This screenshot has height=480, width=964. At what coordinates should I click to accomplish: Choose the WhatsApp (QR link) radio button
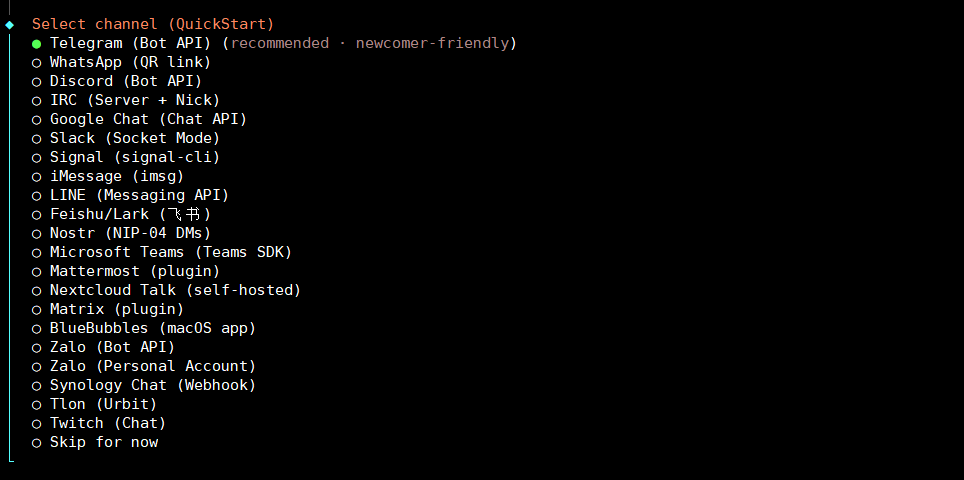(x=37, y=62)
